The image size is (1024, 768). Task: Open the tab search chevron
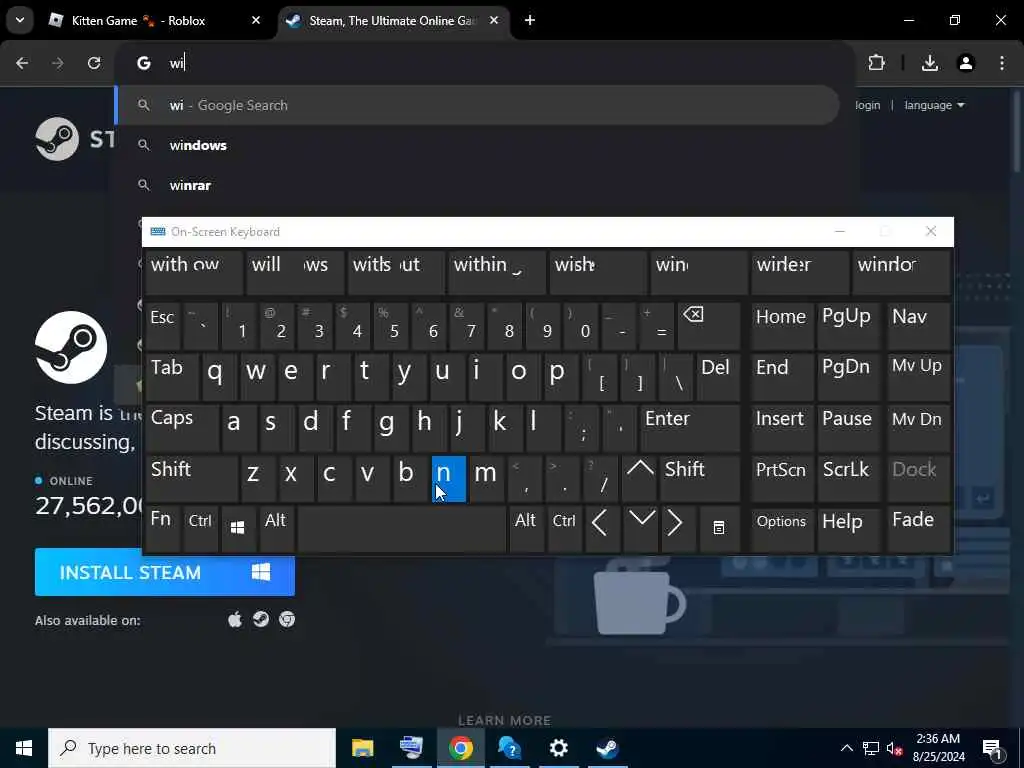(20, 20)
